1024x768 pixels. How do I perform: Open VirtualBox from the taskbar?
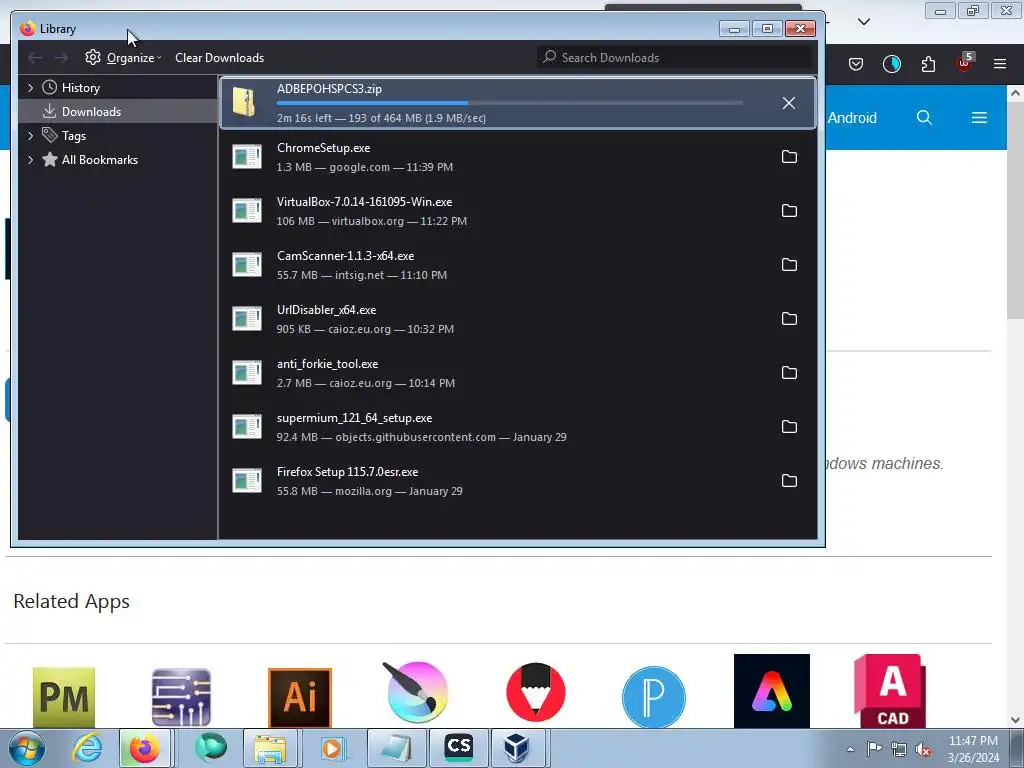click(x=517, y=748)
